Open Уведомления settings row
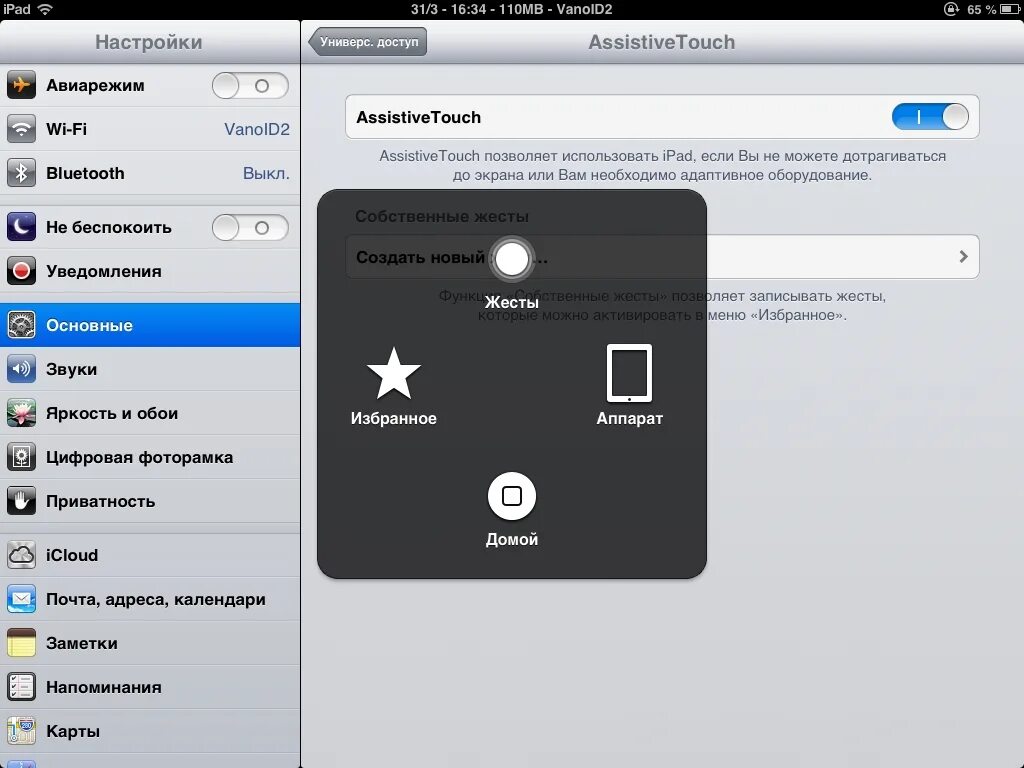This screenshot has width=1024, height=768. [x=150, y=271]
